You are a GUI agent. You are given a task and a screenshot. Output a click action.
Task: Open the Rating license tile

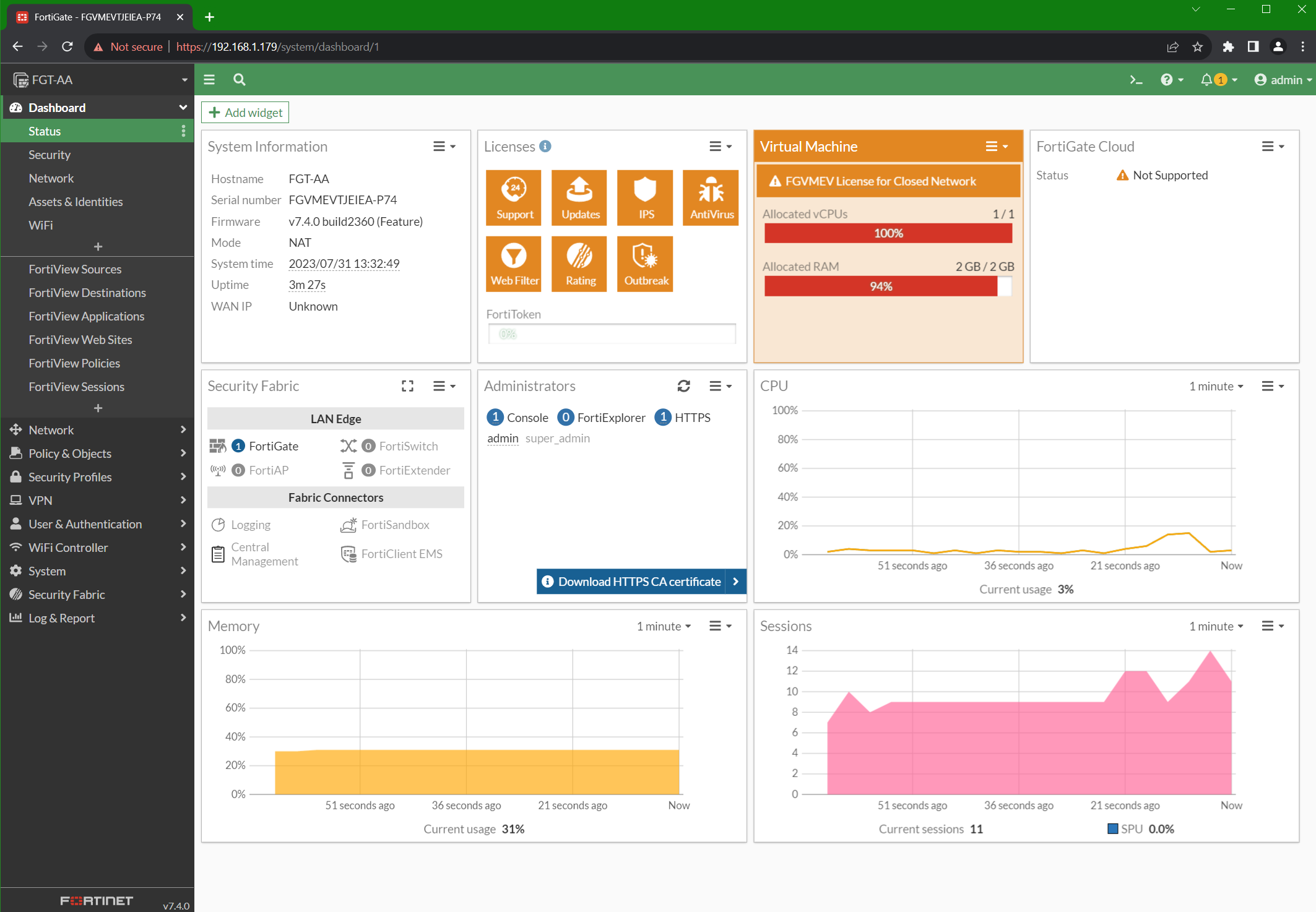[x=579, y=264]
